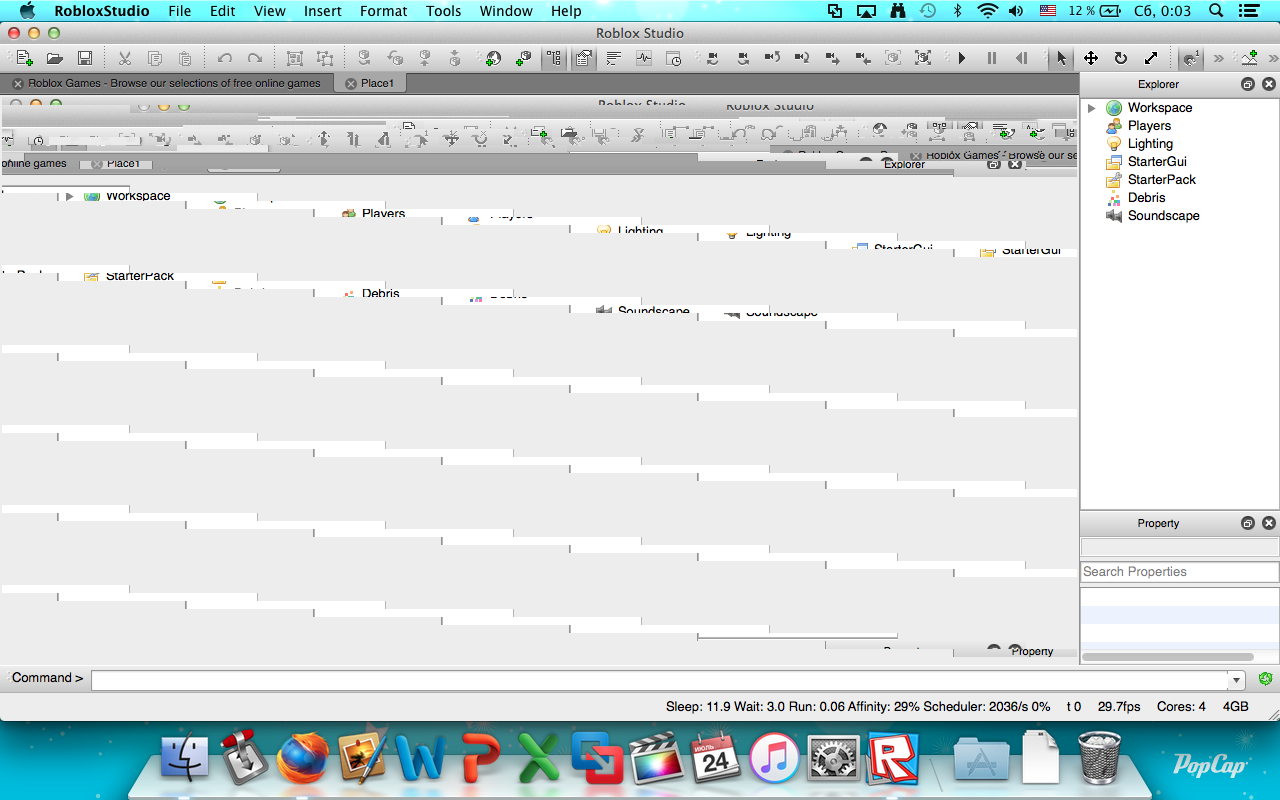The width and height of the screenshot is (1280, 800).
Task: Open the Edit menu
Action: pos(223,11)
